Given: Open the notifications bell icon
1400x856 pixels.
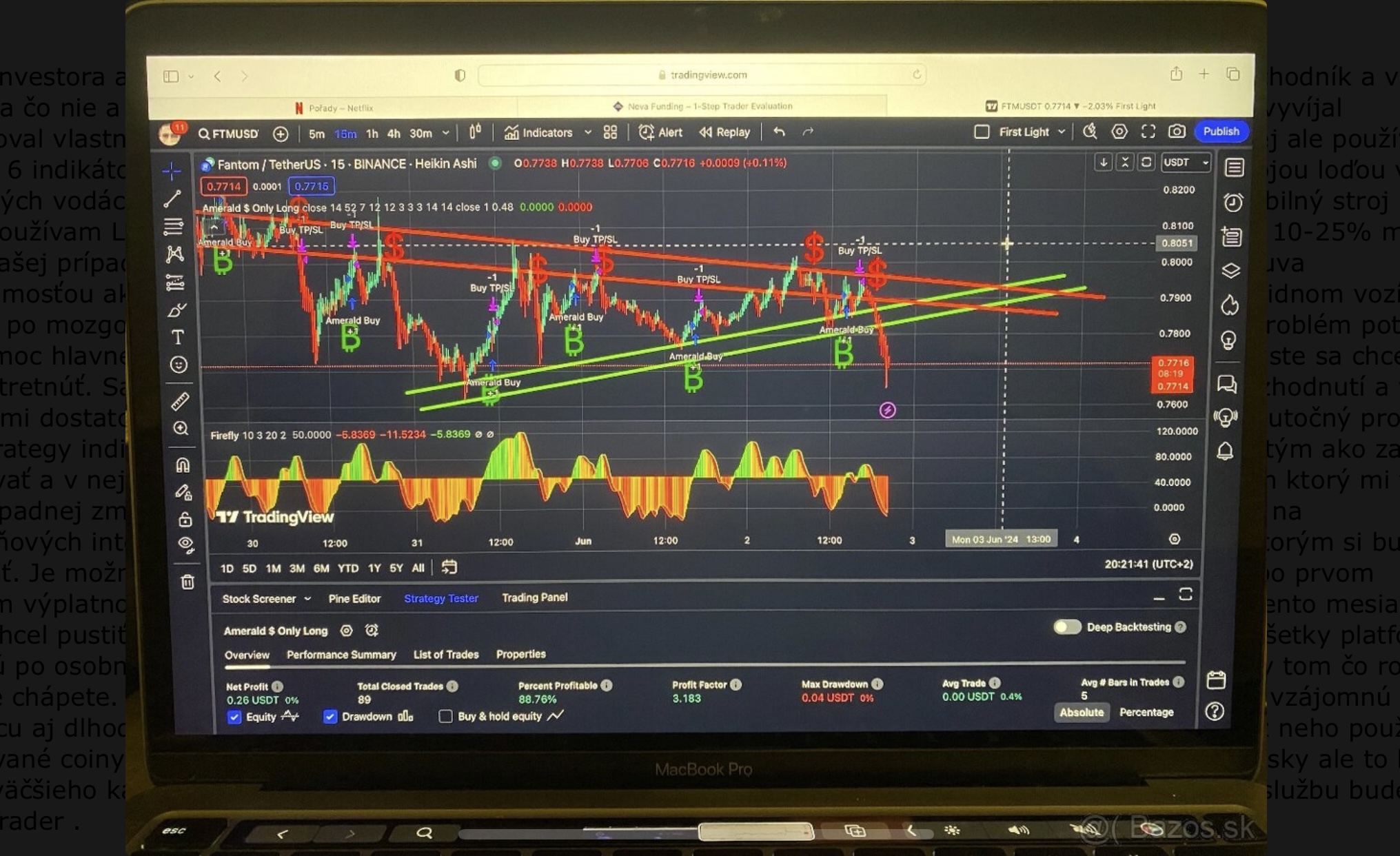Looking at the screenshot, I should pyautogui.click(x=1225, y=451).
